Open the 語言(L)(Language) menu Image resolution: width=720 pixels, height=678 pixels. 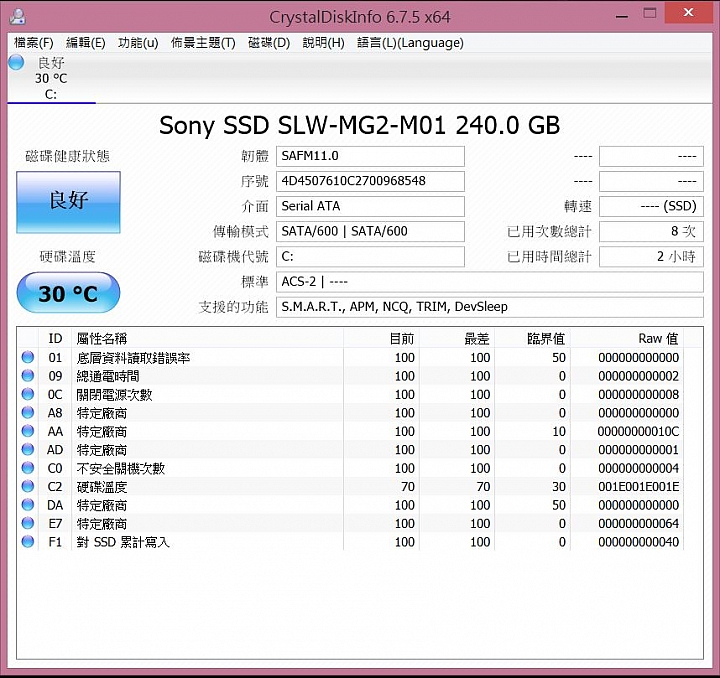tap(410, 43)
